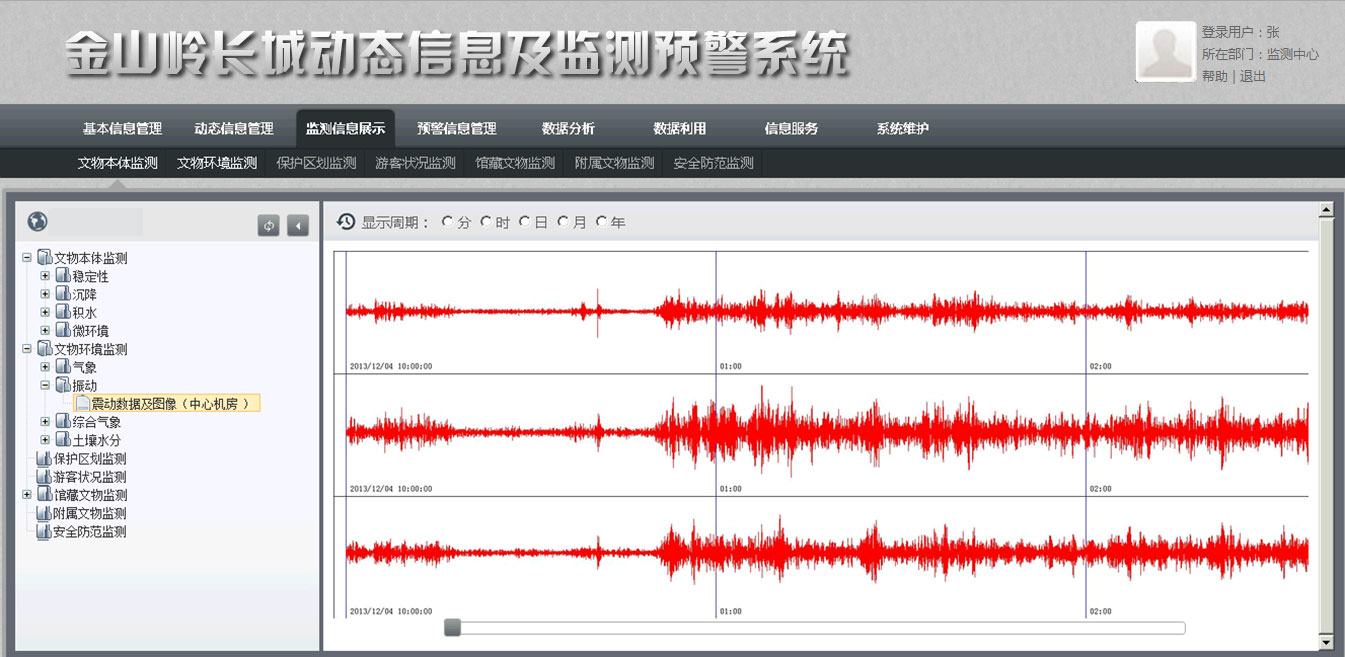The width and height of the screenshot is (1345, 657).
Task: Click the chart icon beside 安全防范监测
Action: pos(44,532)
